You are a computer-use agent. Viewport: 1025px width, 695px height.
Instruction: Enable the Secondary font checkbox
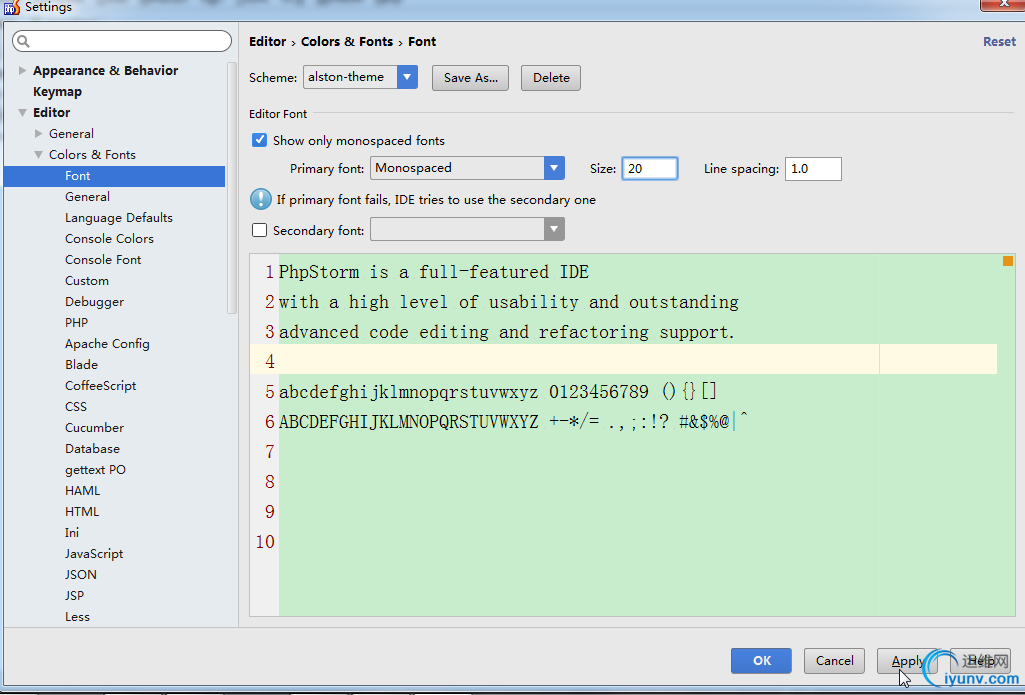[x=260, y=230]
